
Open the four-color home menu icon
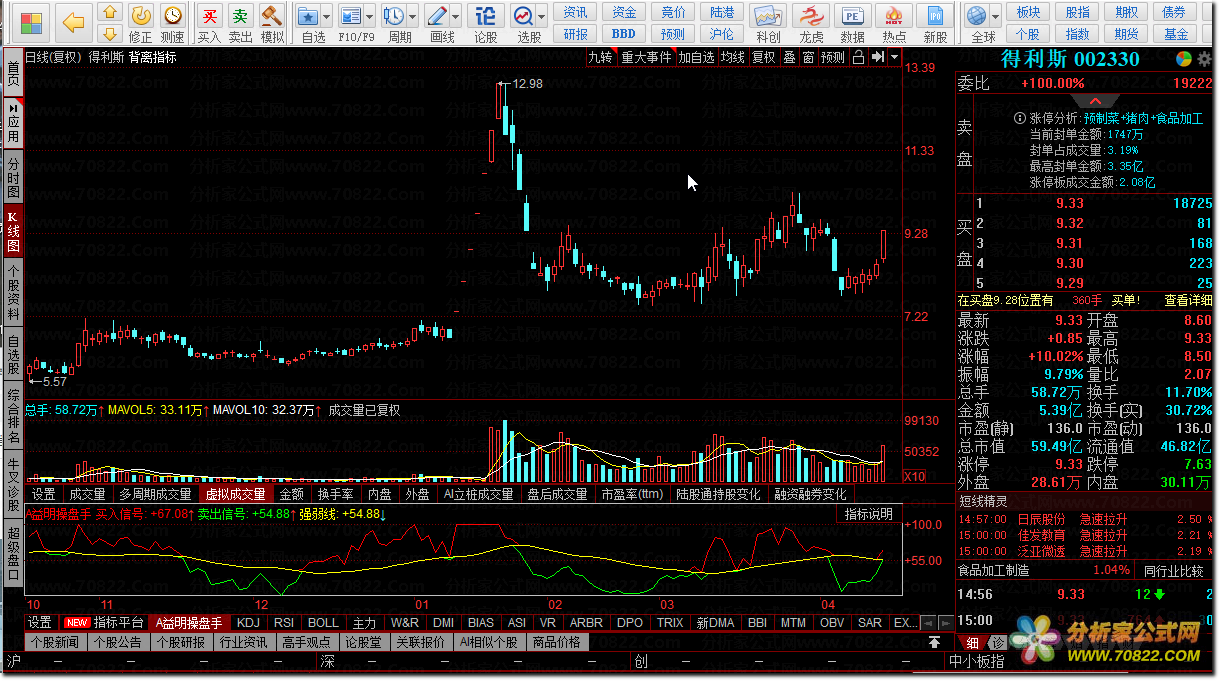(31, 21)
